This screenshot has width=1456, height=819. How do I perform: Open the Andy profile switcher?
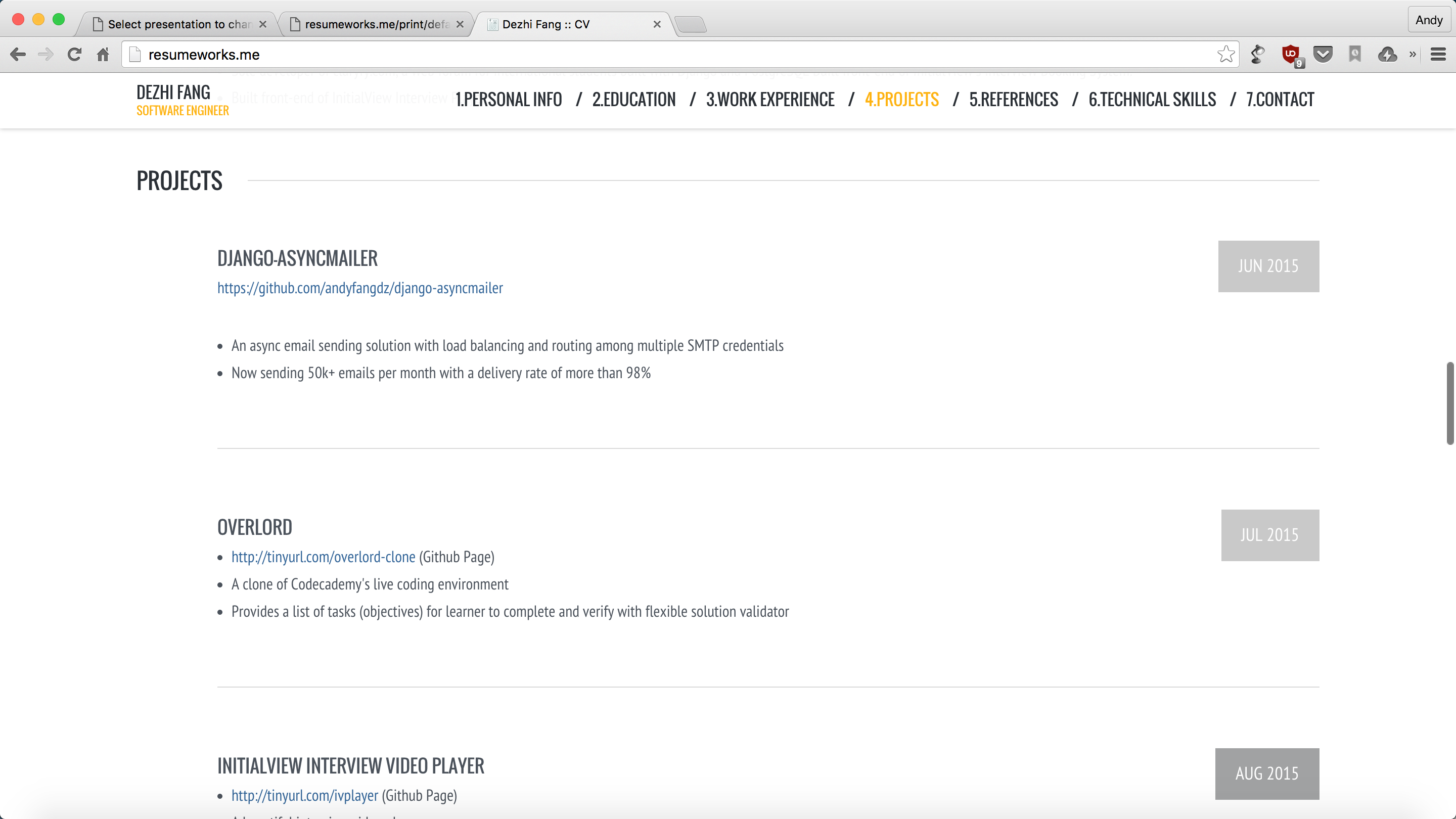pyautogui.click(x=1428, y=20)
